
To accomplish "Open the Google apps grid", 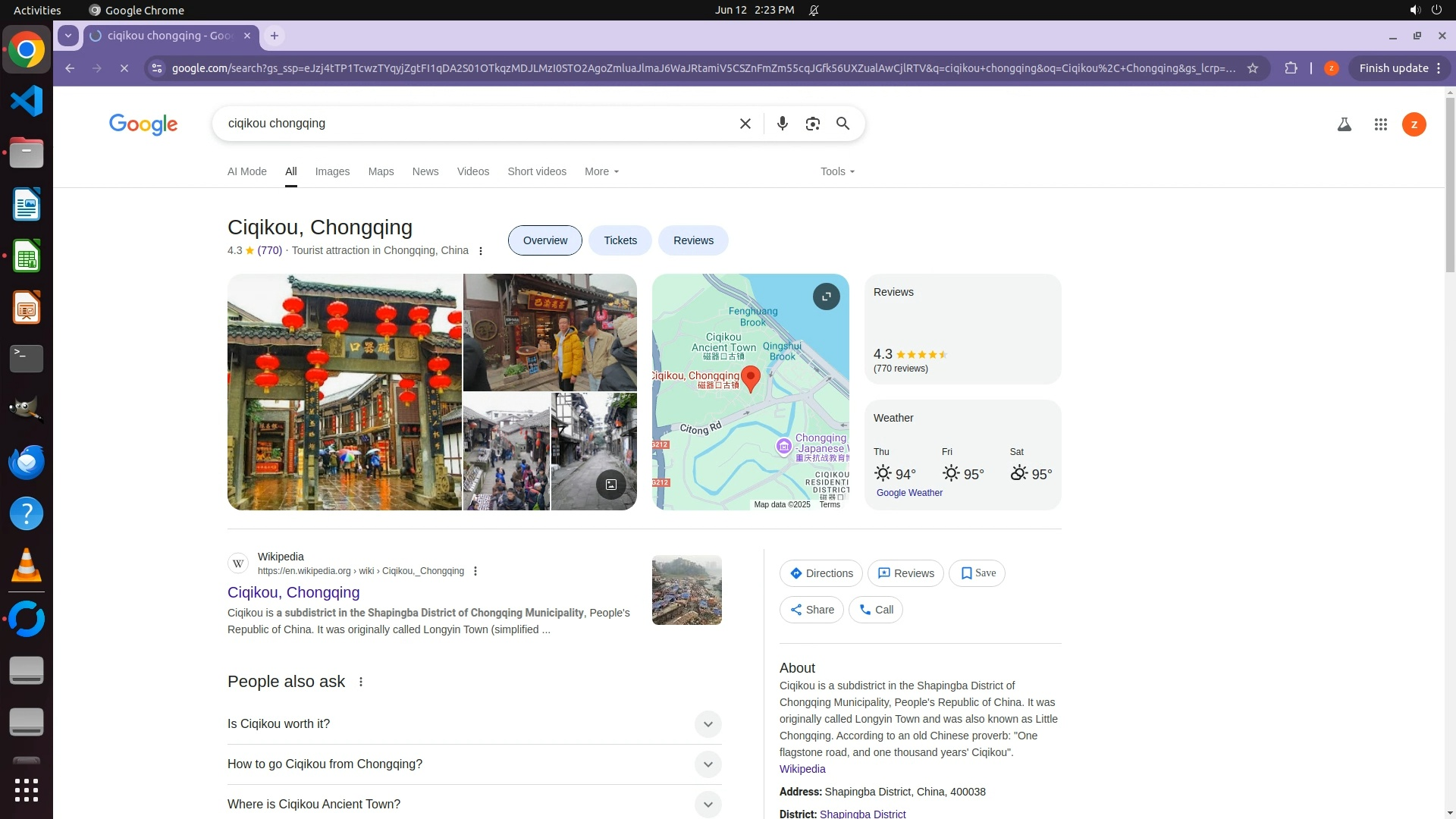I will click(x=1380, y=124).
